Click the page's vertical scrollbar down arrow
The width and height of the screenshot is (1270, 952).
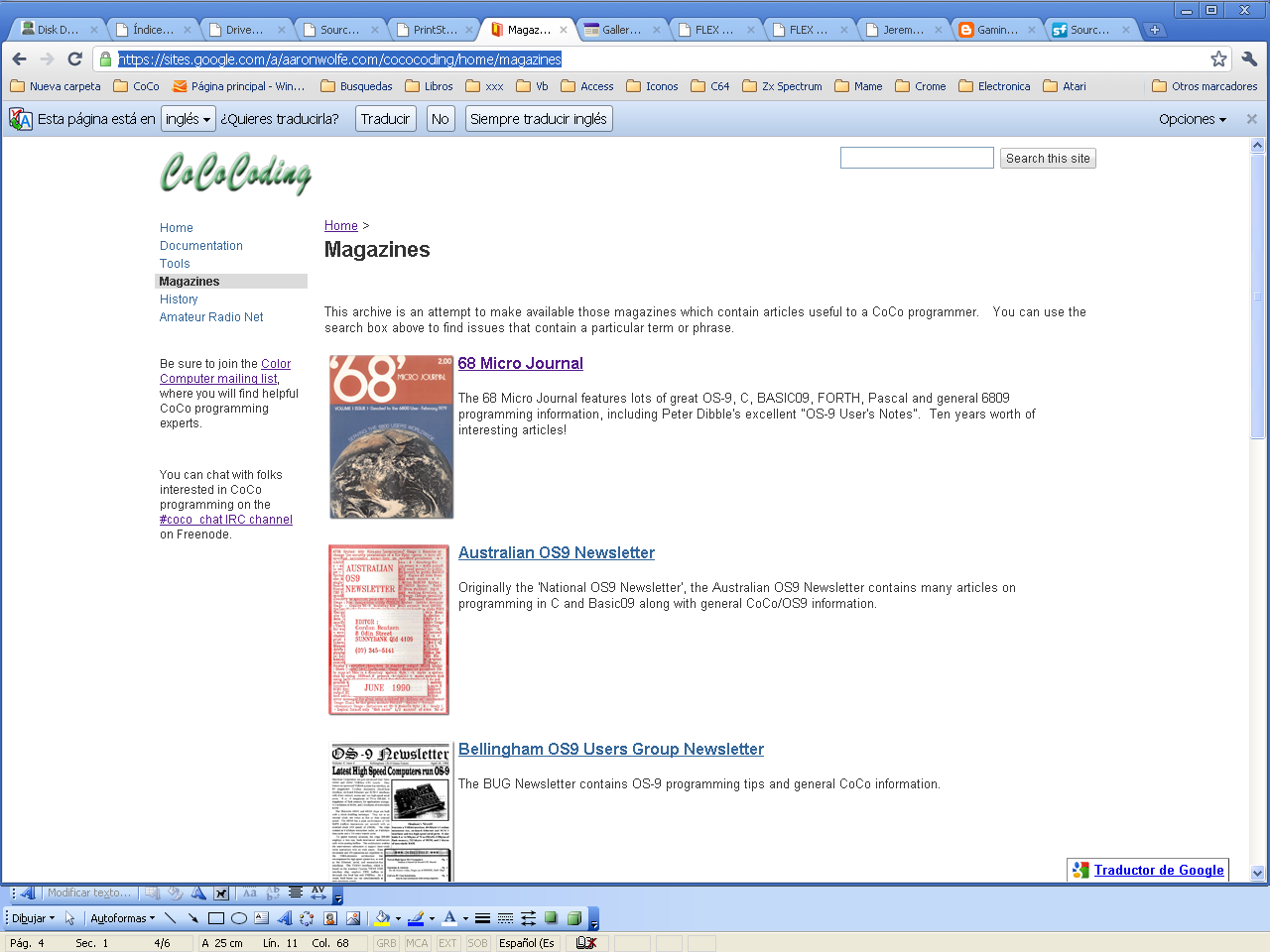pos(1258,874)
